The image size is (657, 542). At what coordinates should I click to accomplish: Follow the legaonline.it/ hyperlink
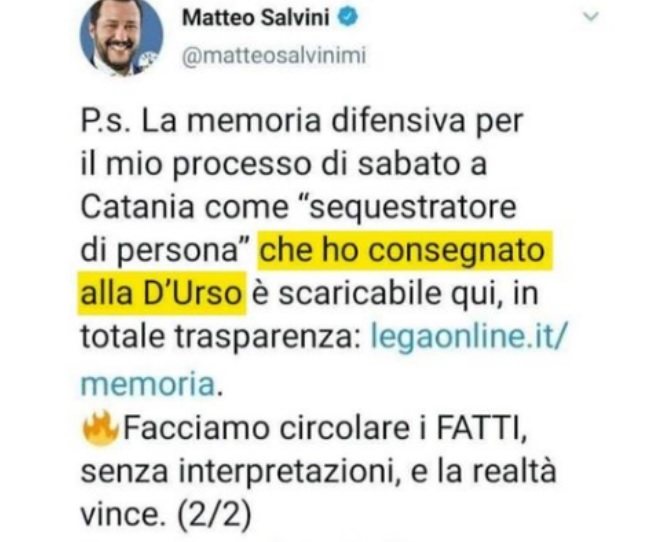pos(469,336)
